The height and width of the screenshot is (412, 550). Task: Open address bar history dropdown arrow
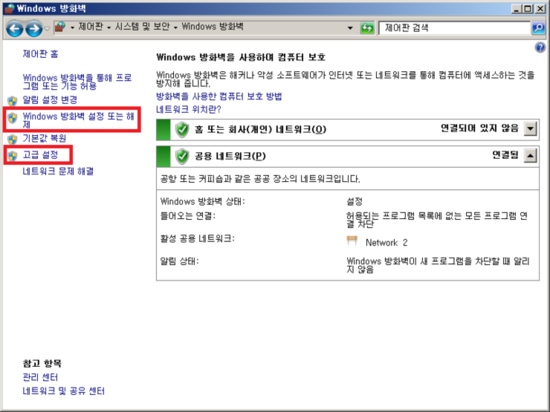(350, 28)
